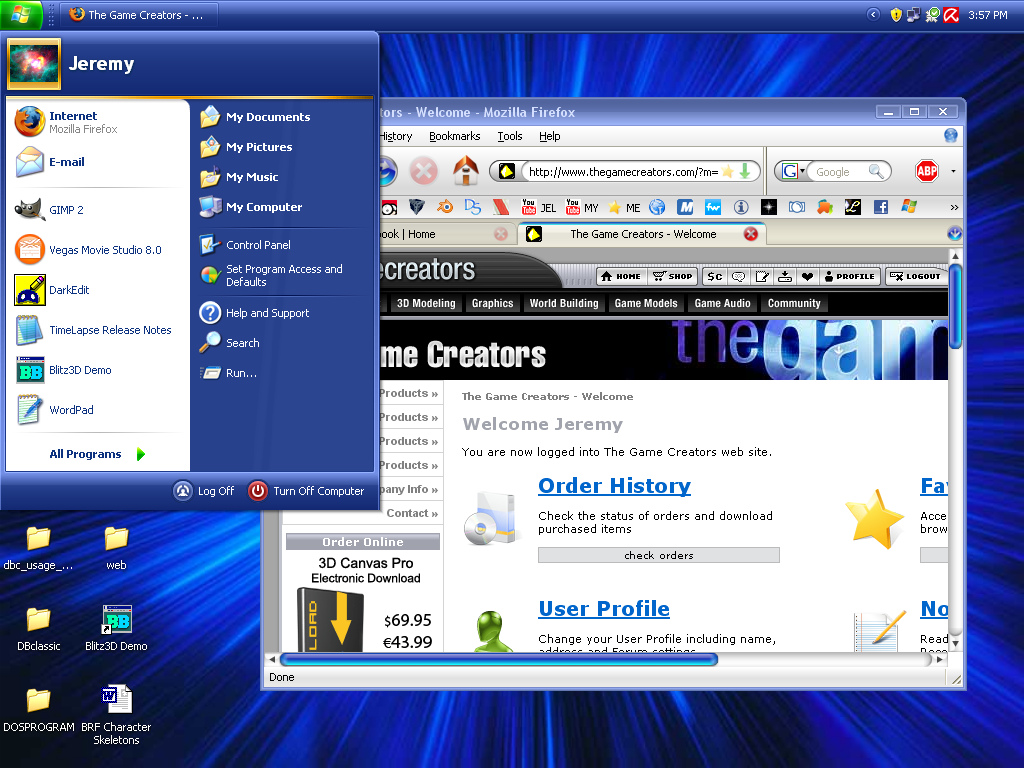This screenshot has width=1024, height=768.
Task: Open the Adblock Plus toolbar icon
Action: (x=927, y=171)
